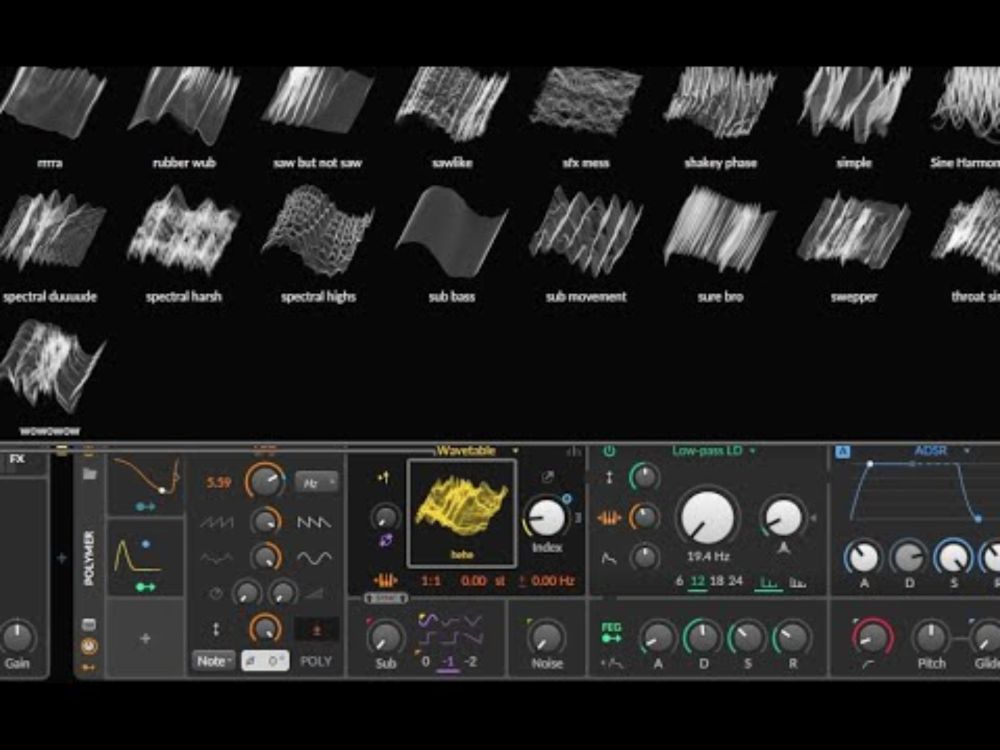Viewport: 1000px width, 750px height.
Task: Click the purple wavetable loop icon
Action: pos(385,541)
